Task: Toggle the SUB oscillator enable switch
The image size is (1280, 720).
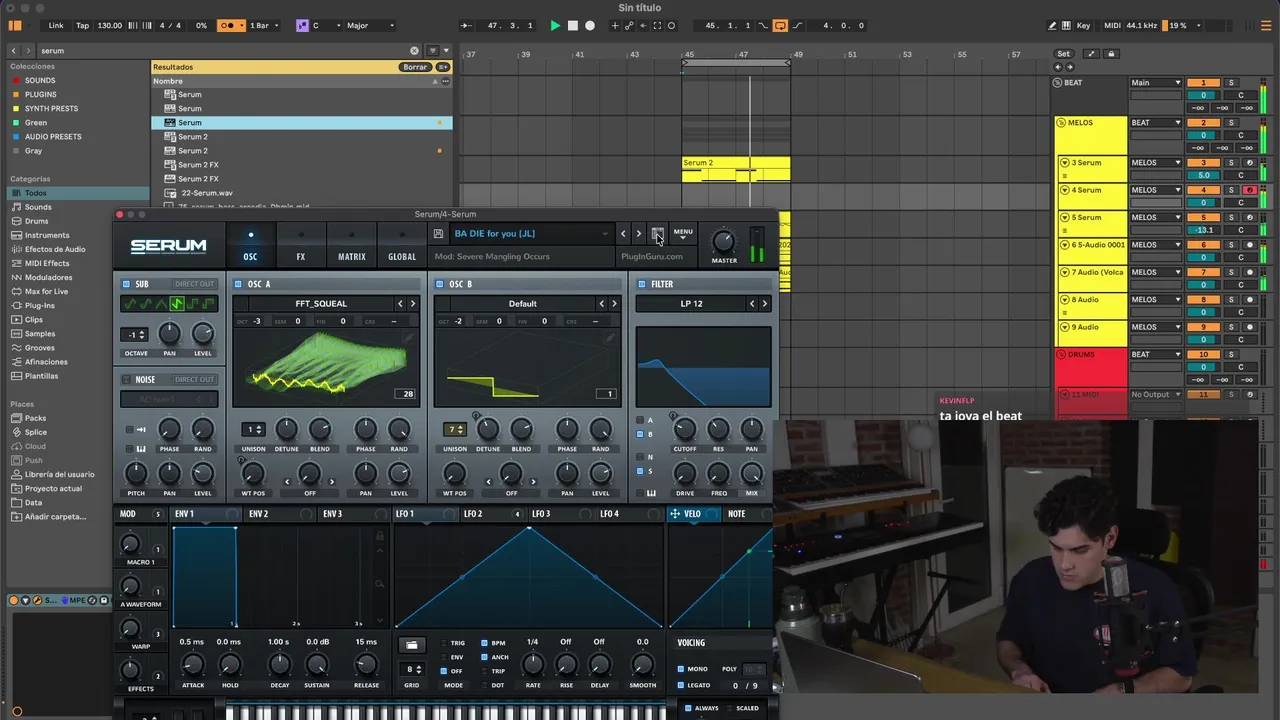Action: (126, 284)
